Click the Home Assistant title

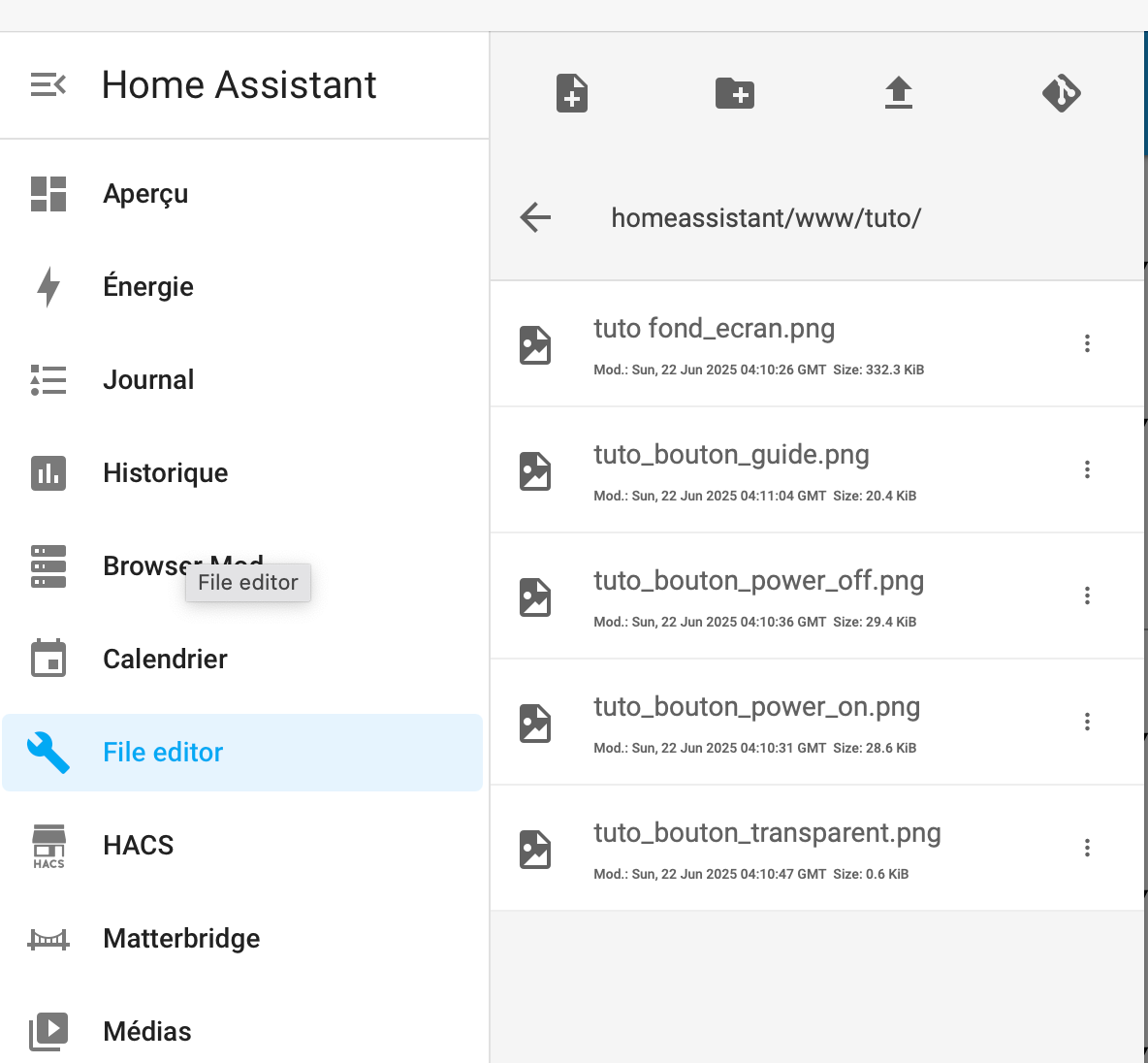point(239,85)
